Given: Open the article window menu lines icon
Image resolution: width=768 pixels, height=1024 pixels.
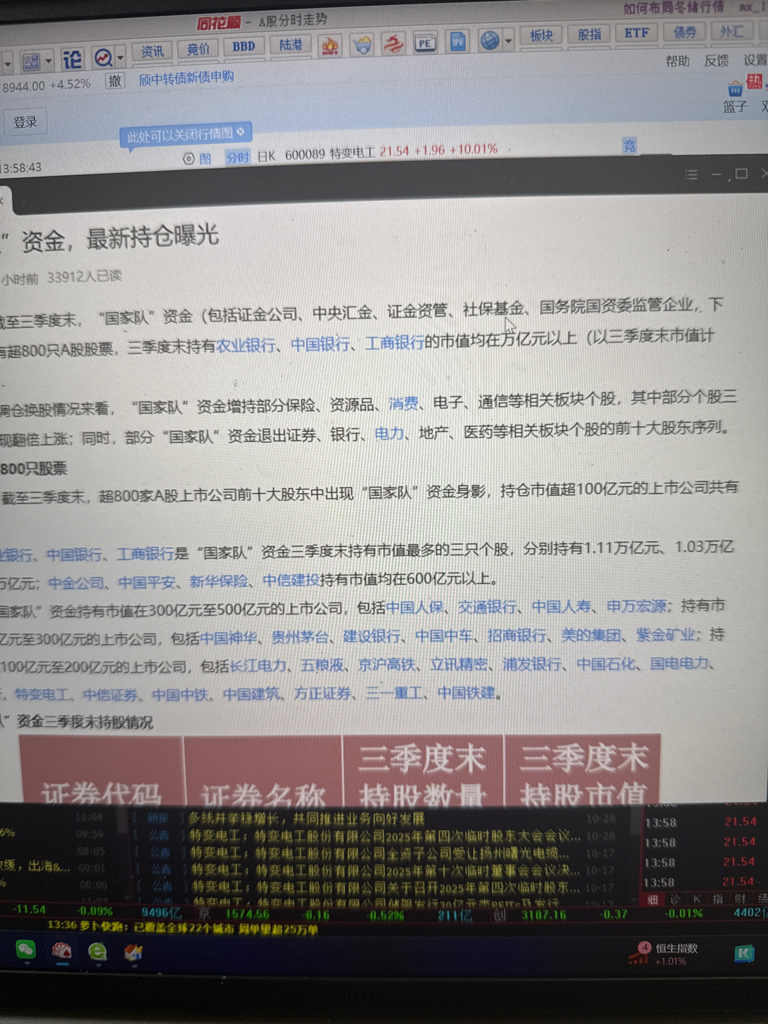Looking at the screenshot, I should click(x=691, y=174).
